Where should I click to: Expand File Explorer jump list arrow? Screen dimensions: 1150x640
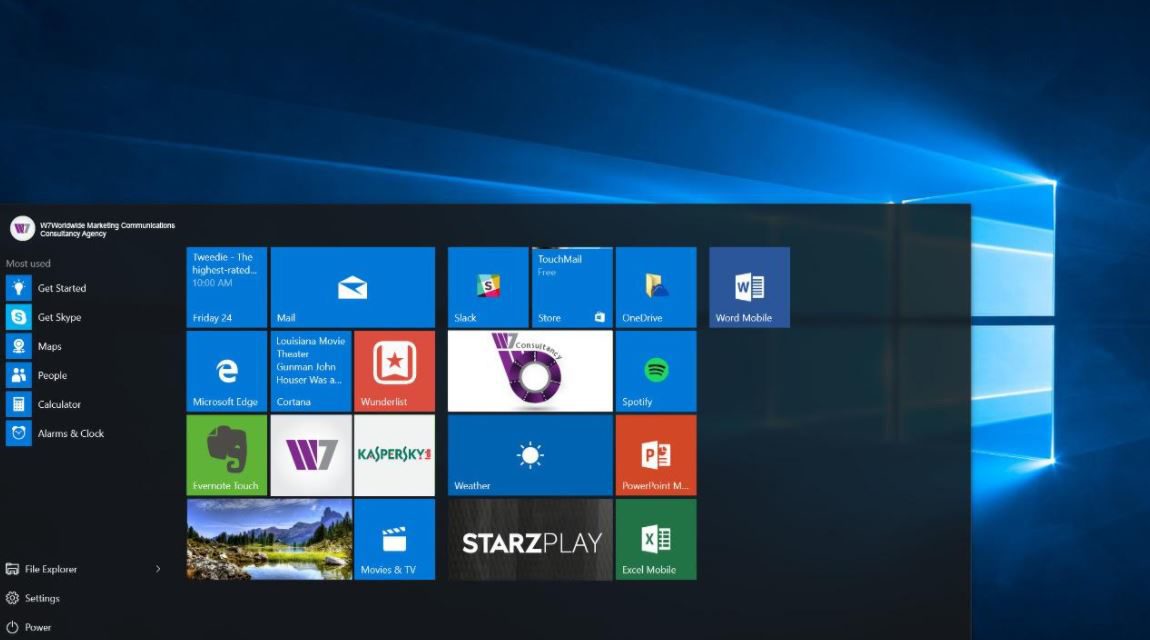point(158,569)
